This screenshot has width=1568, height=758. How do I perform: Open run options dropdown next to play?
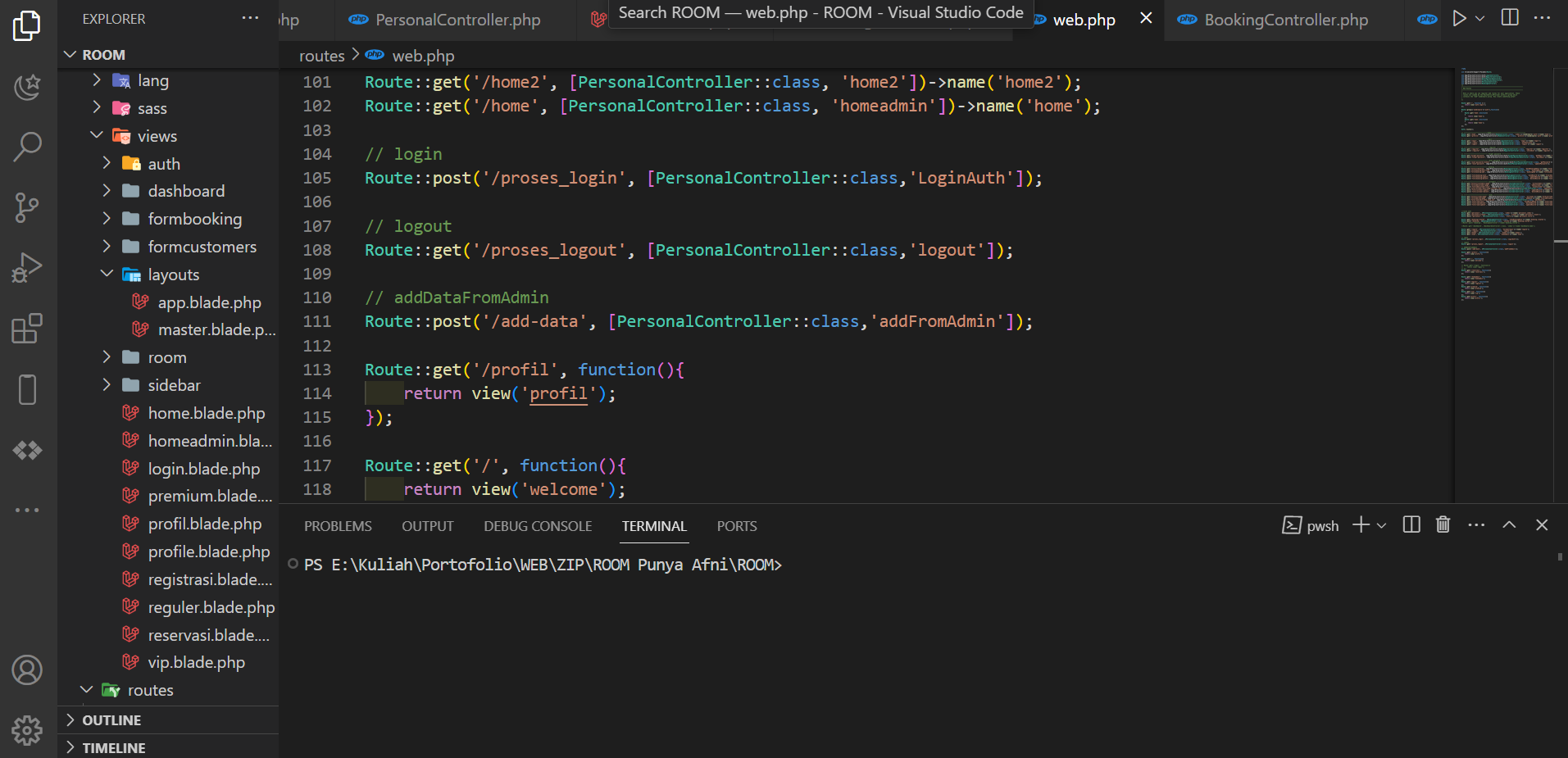pyautogui.click(x=1479, y=18)
